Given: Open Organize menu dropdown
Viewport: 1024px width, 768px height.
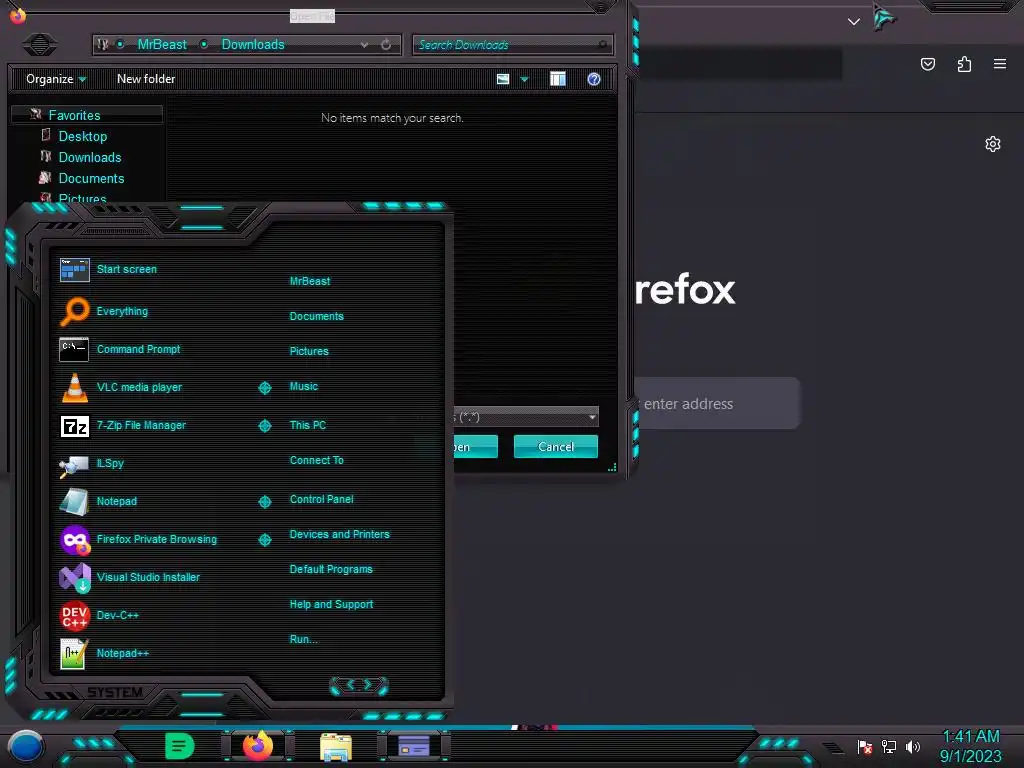Looking at the screenshot, I should (56, 79).
